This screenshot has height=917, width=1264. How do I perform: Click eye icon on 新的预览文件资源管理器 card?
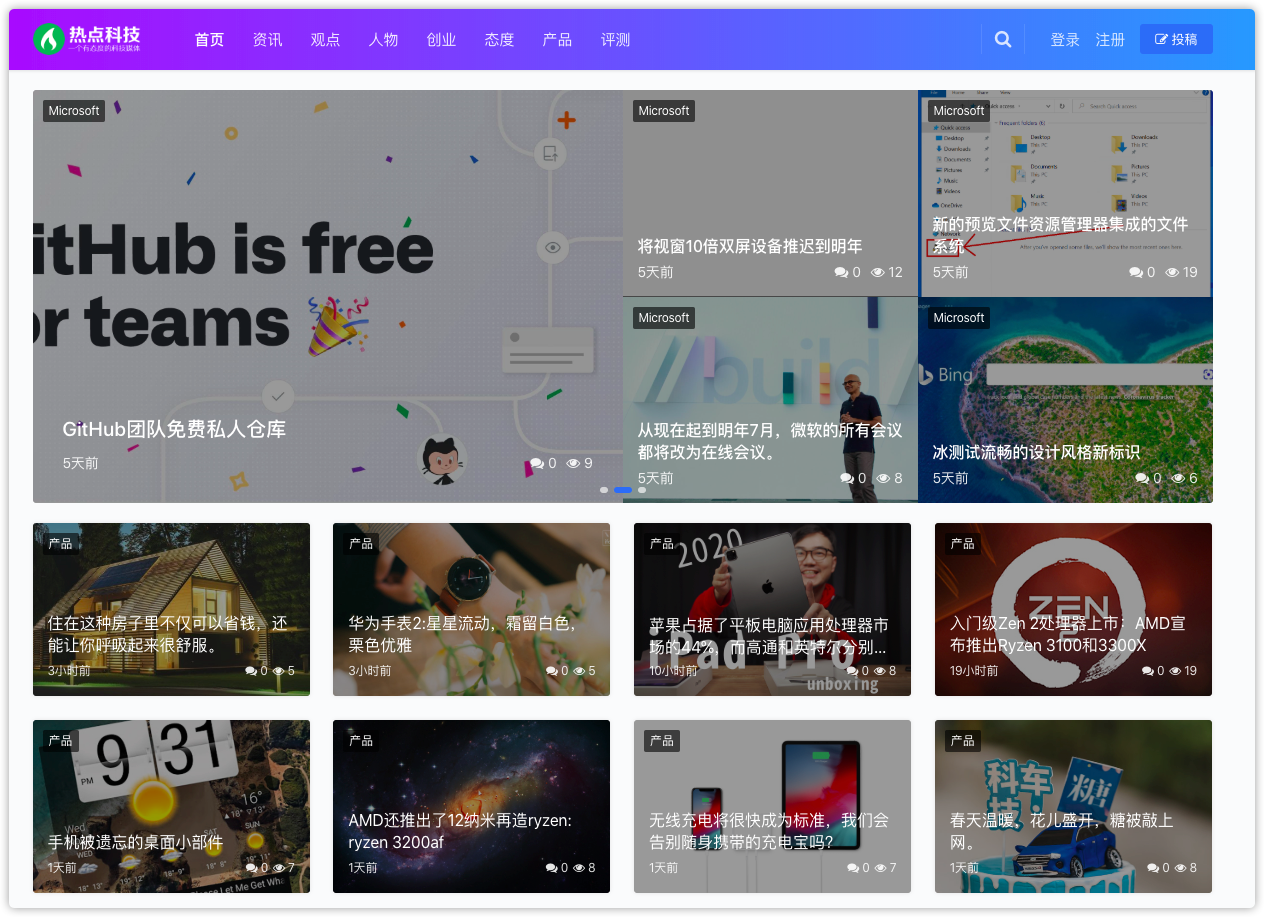click(x=1172, y=272)
